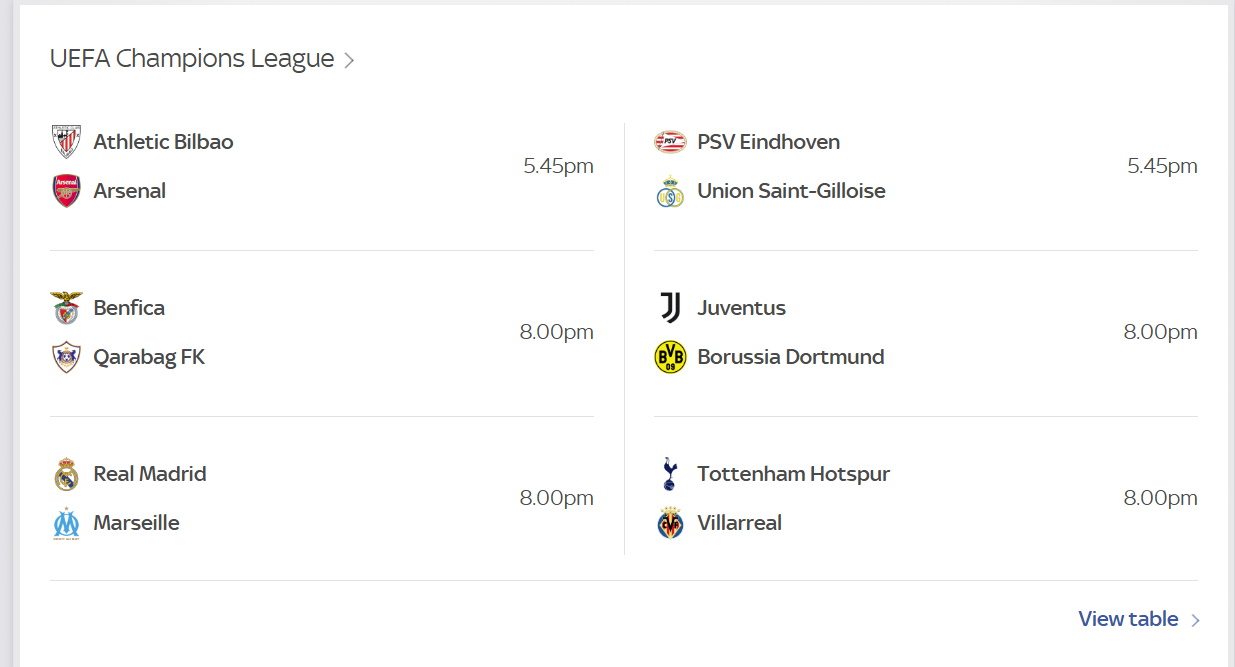The width and height of the screenshot is (1235, 667).
Task: Click the Borussia Dortmund BVB badge
Action: pos(670,357)
